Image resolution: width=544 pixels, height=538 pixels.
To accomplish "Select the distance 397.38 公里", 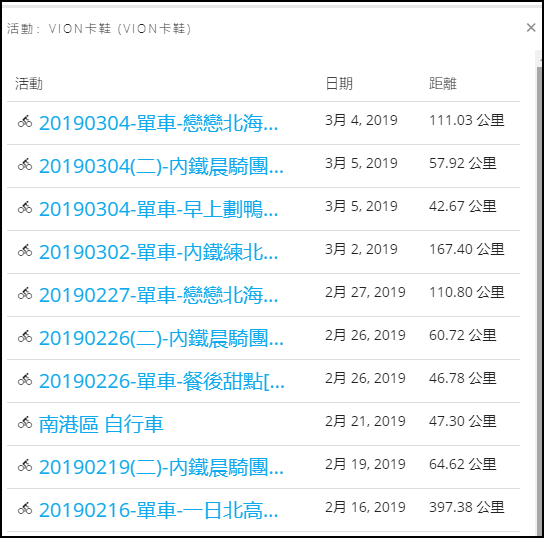I will [467, 507].
